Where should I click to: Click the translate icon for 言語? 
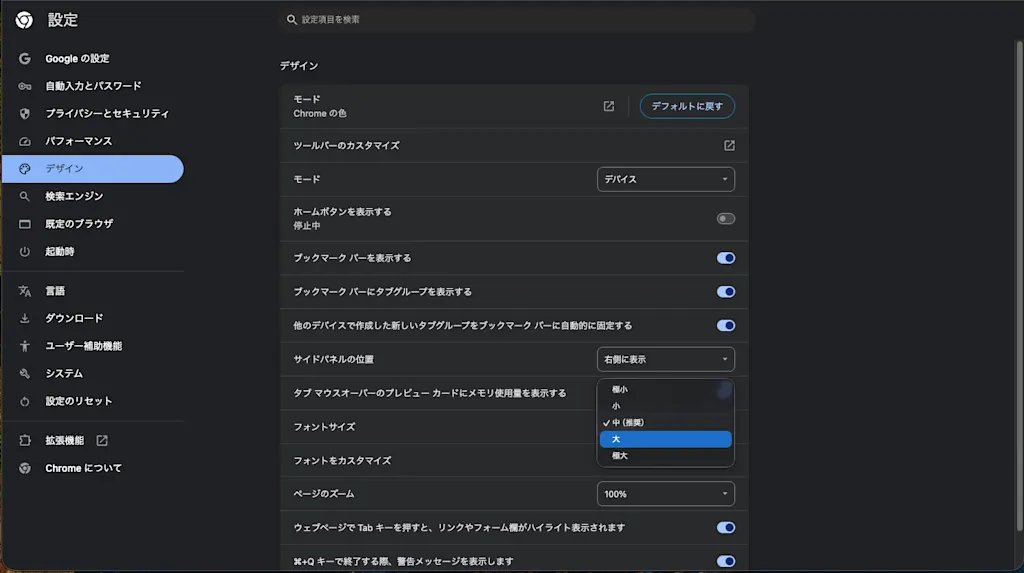click(x=25, y=291)
